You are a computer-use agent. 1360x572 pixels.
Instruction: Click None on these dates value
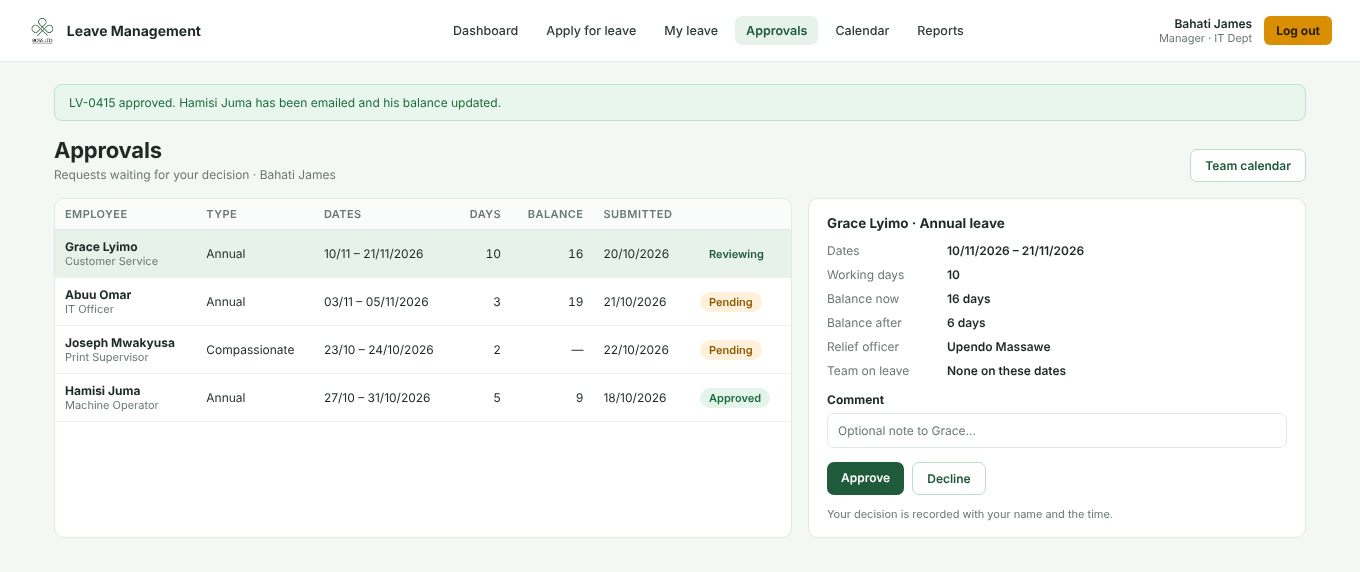click(1006, 371)
